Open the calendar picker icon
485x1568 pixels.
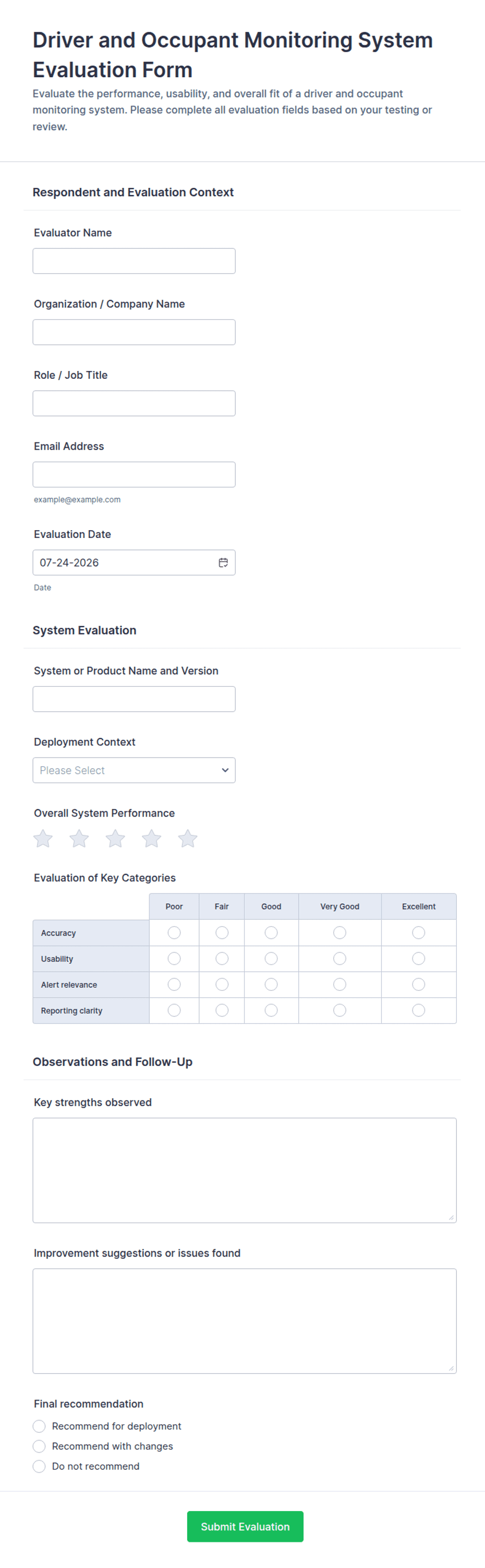pos(223,562)
